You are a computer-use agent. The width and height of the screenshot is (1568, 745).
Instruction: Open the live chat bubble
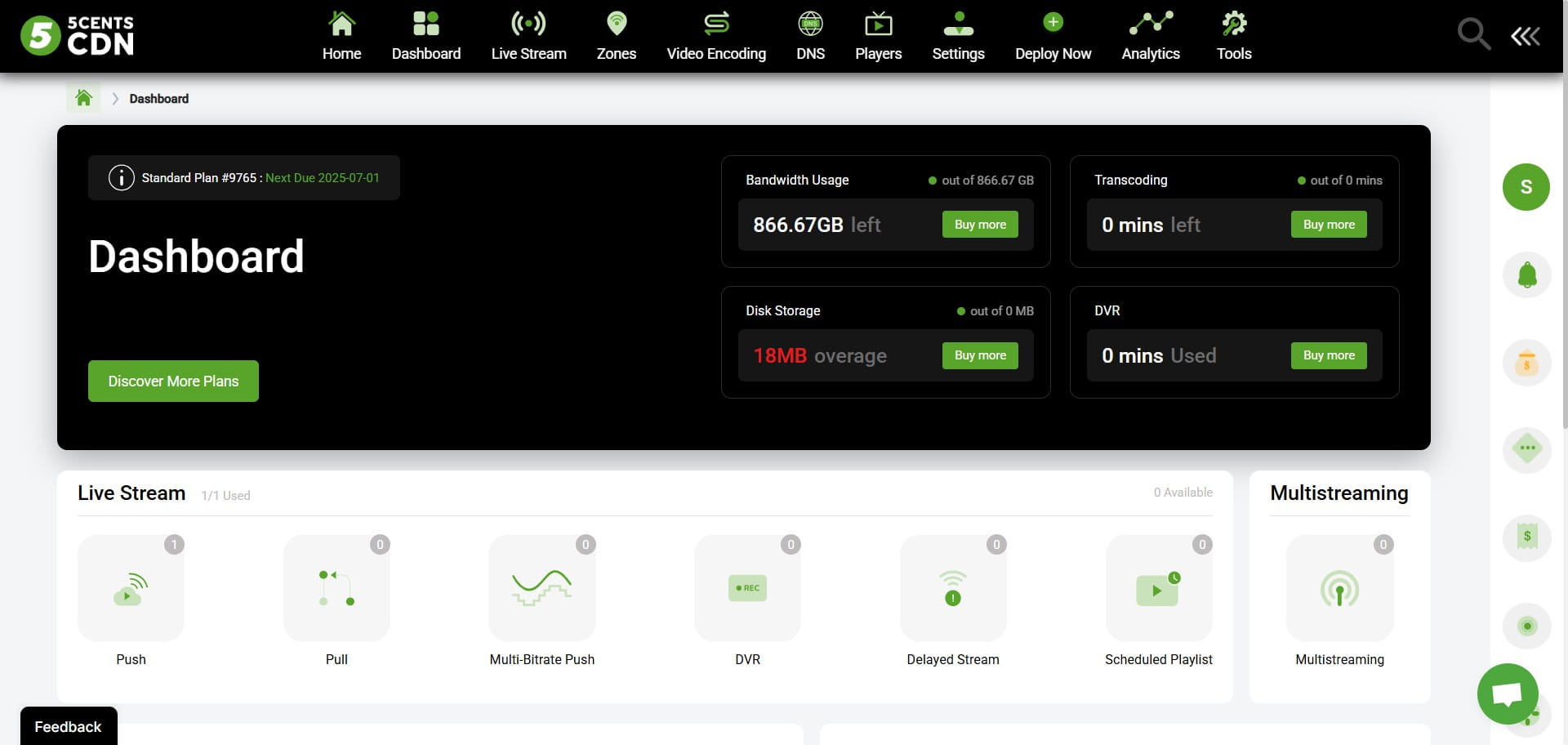(x=1508, y=694)
